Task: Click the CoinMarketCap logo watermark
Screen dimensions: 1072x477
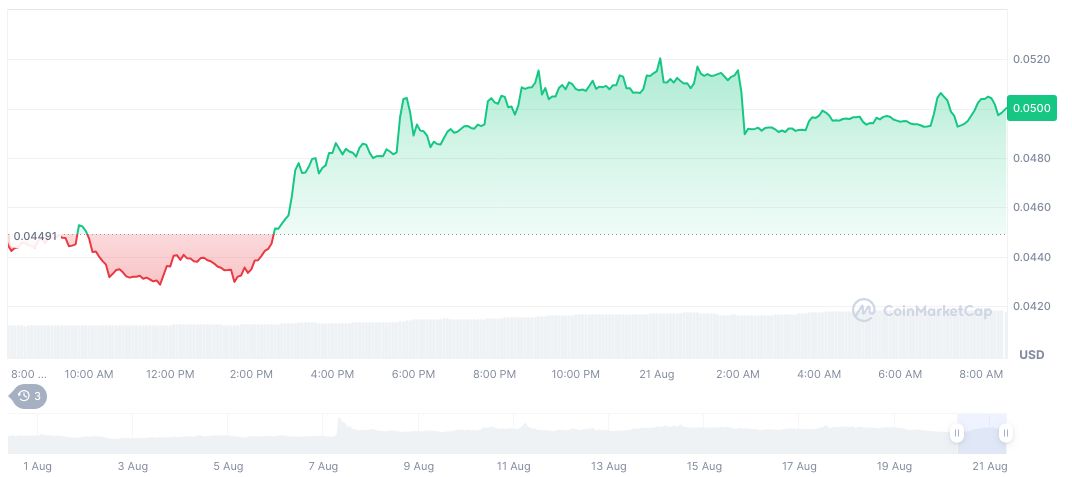Action: coord(922,311)
